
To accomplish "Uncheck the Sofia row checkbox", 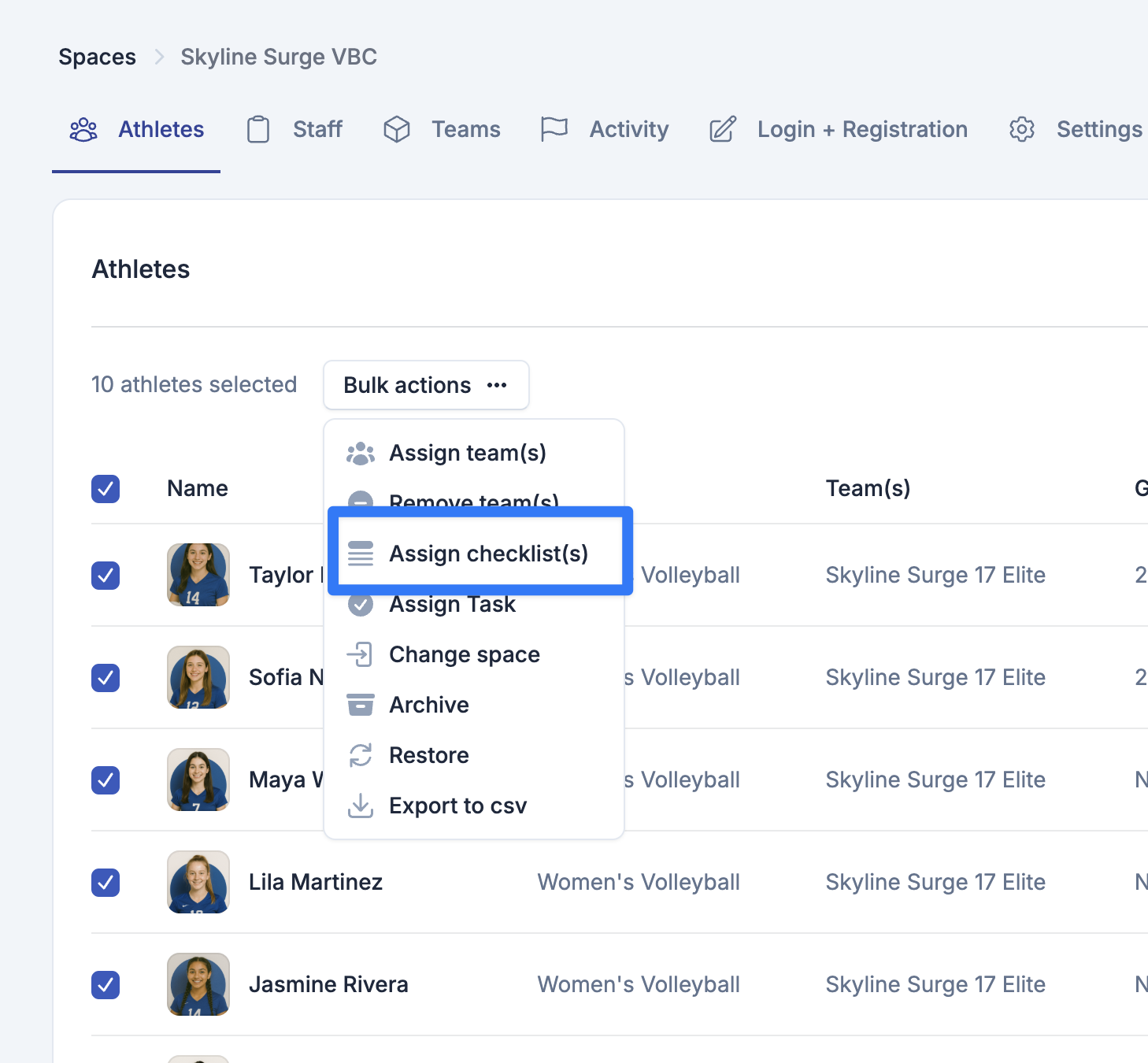I will pyautogui.click(x=106, y=677).
